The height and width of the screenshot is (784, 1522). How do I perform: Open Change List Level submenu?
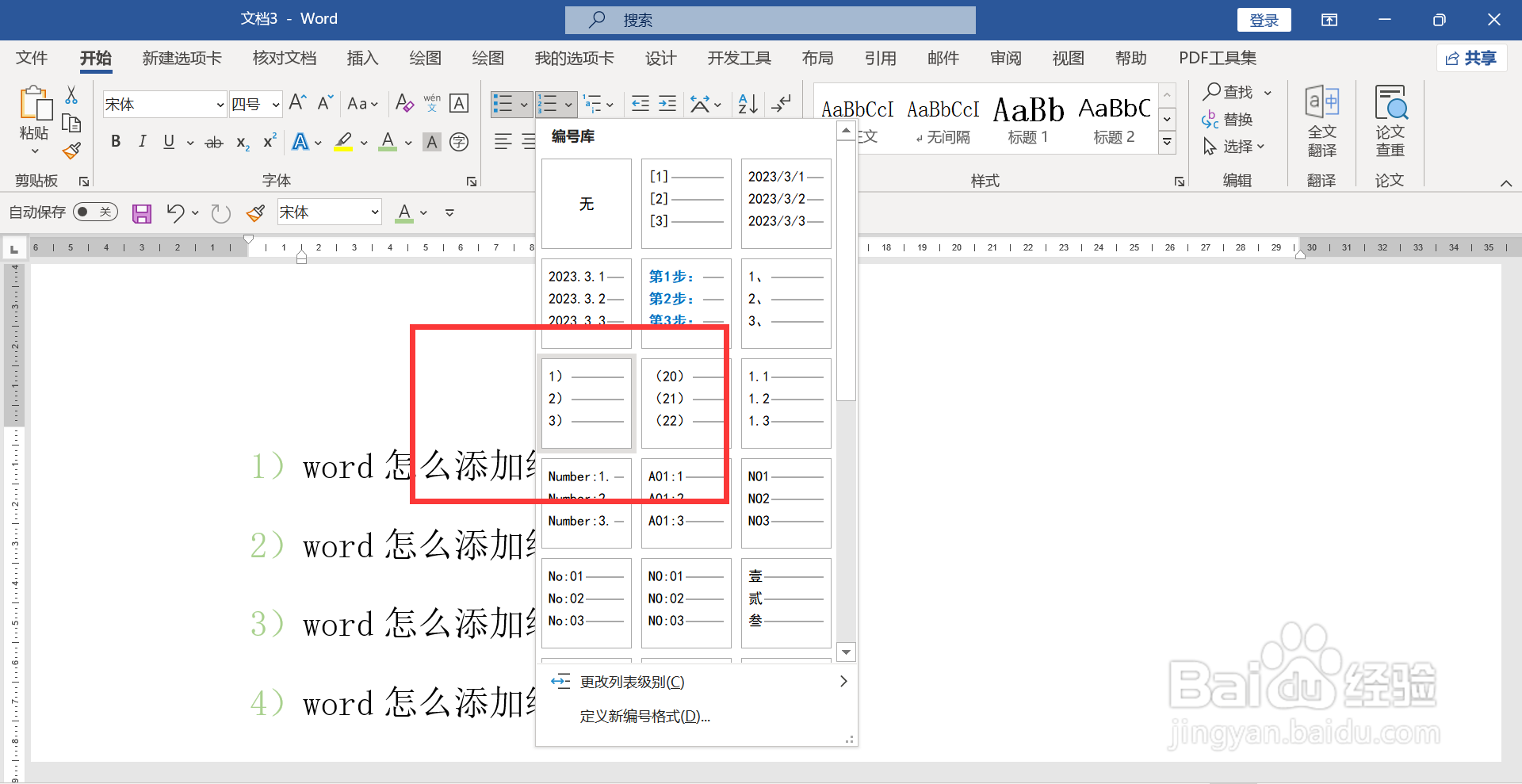tap(698, 682)
